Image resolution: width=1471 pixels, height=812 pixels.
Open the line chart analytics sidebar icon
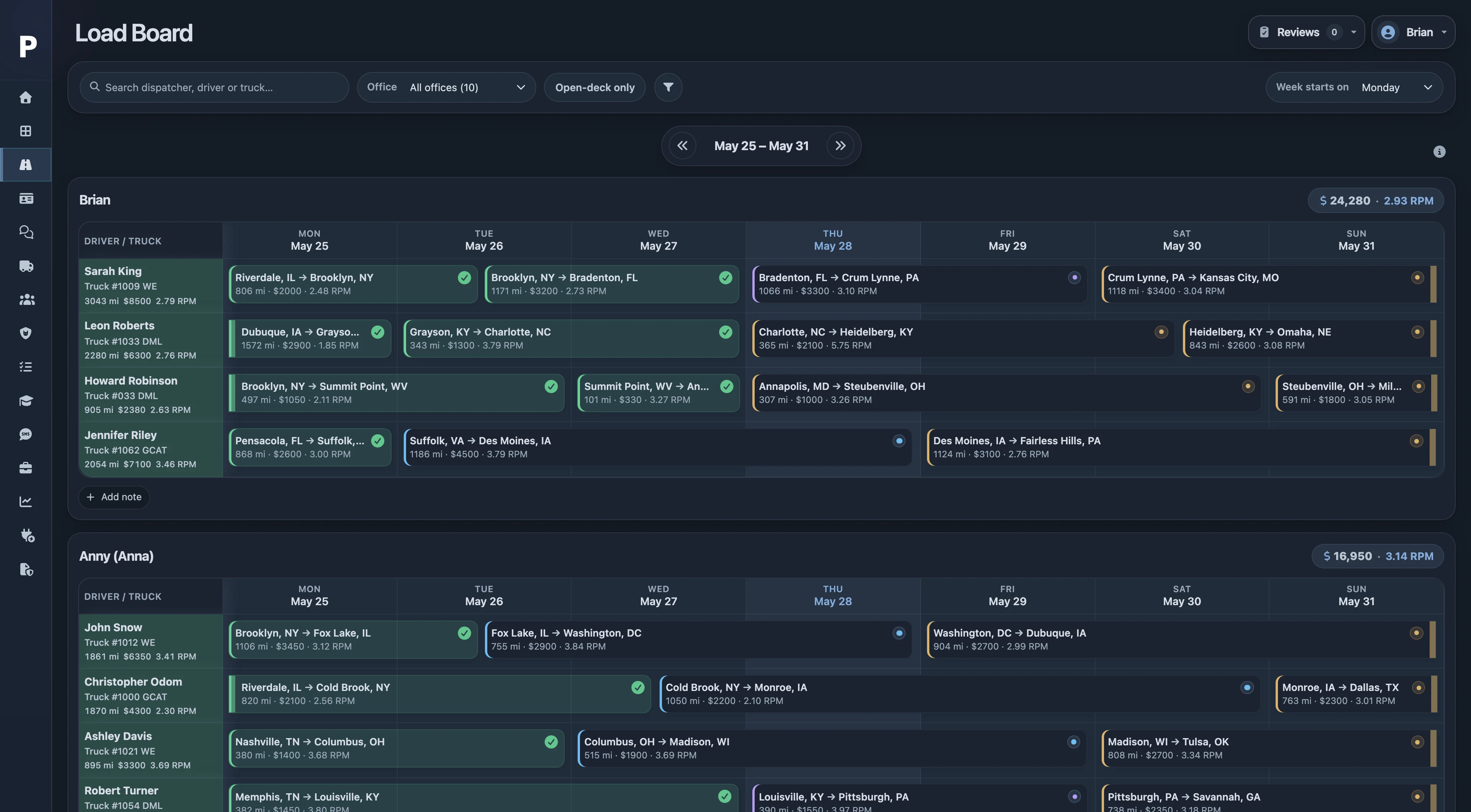pyautogui.click(x=26, y=501)
